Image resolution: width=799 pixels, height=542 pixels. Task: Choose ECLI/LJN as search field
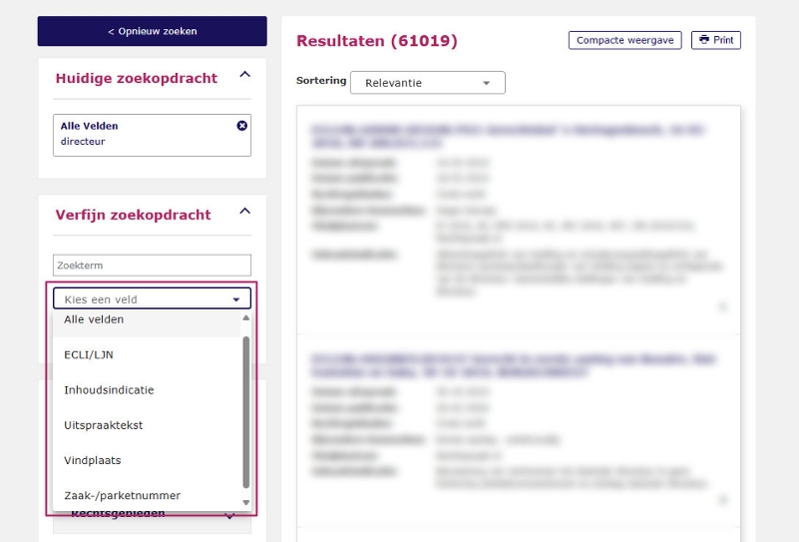[89, 355]
